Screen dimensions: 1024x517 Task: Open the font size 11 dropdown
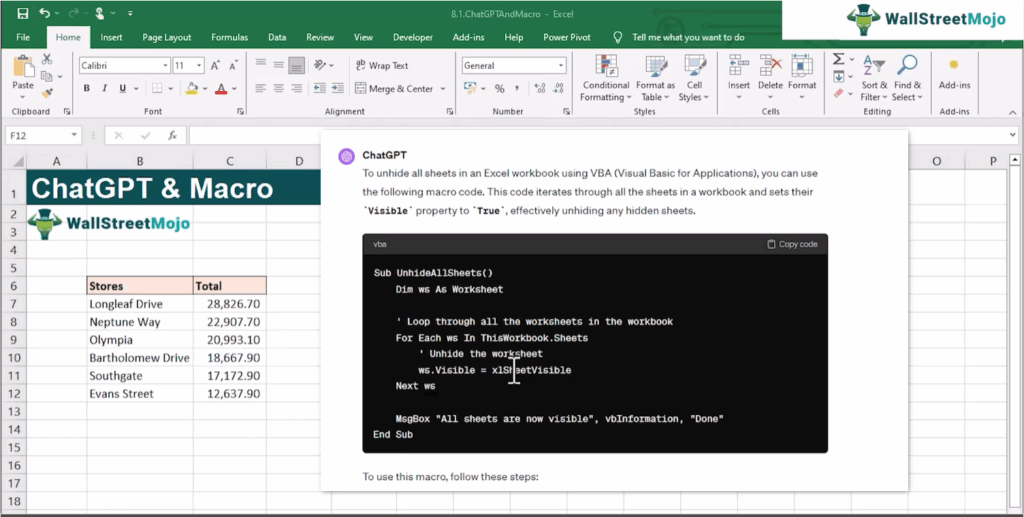tap(199, 65)
